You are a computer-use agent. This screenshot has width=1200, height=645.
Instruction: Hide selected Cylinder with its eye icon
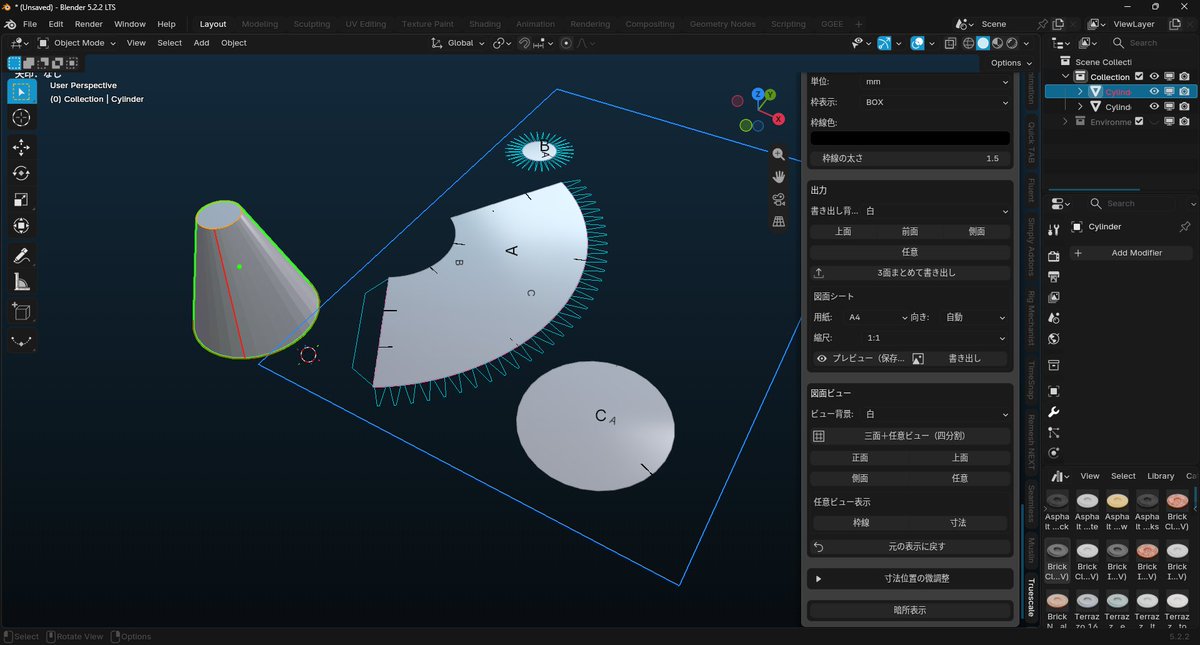(x=1154, y=91)
